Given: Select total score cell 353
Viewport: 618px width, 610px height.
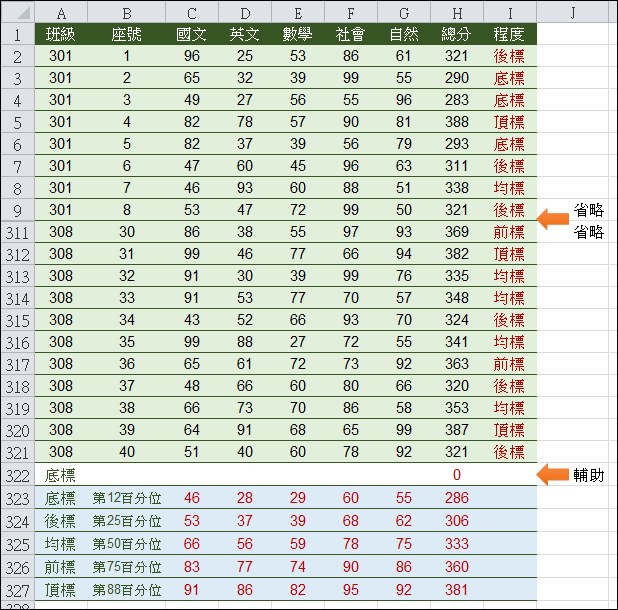Looking at the screenshot, I should [x=457, y=408].
